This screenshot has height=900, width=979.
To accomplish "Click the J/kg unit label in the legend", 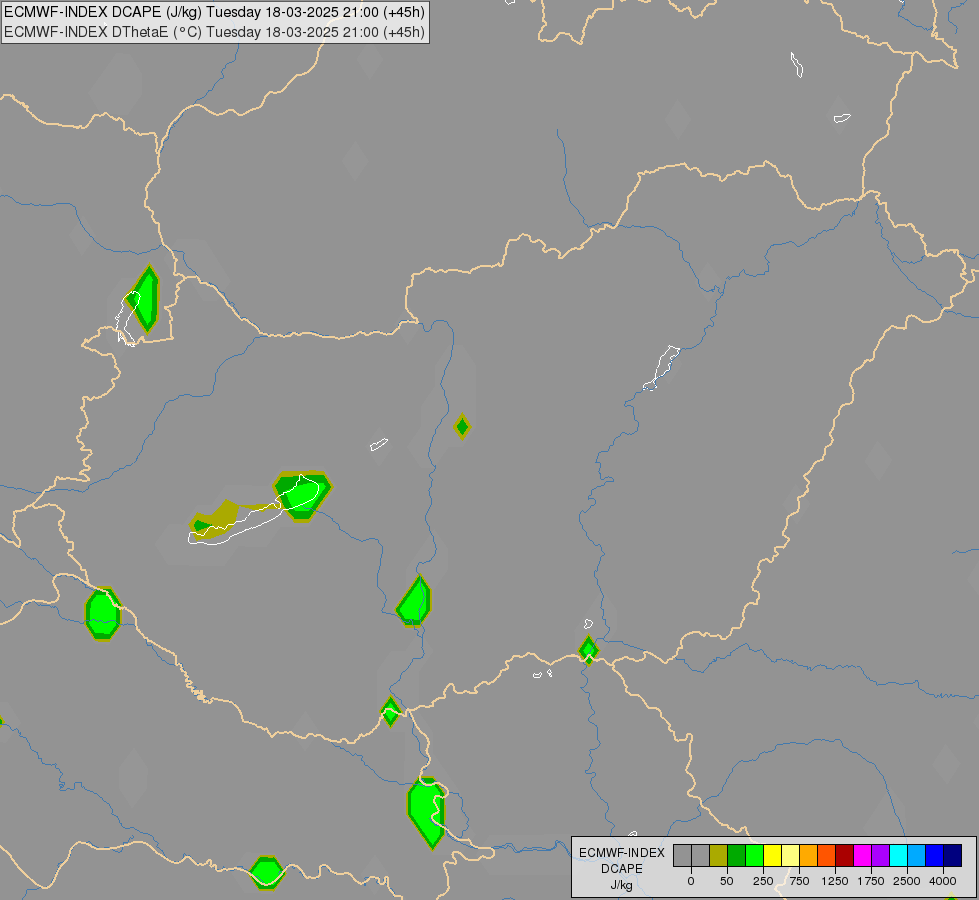I will coord(622,885).
